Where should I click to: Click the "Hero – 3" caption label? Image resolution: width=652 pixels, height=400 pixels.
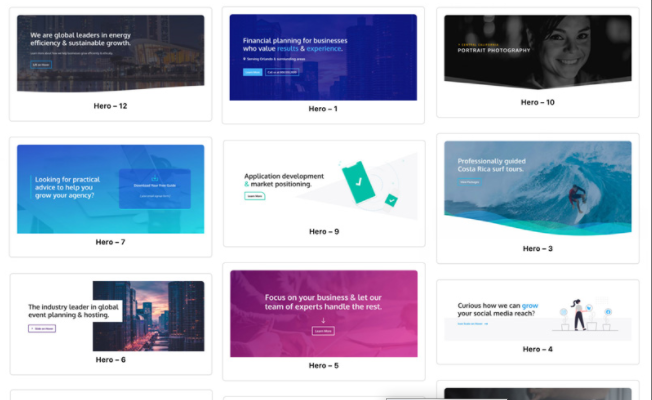point(537,248)
